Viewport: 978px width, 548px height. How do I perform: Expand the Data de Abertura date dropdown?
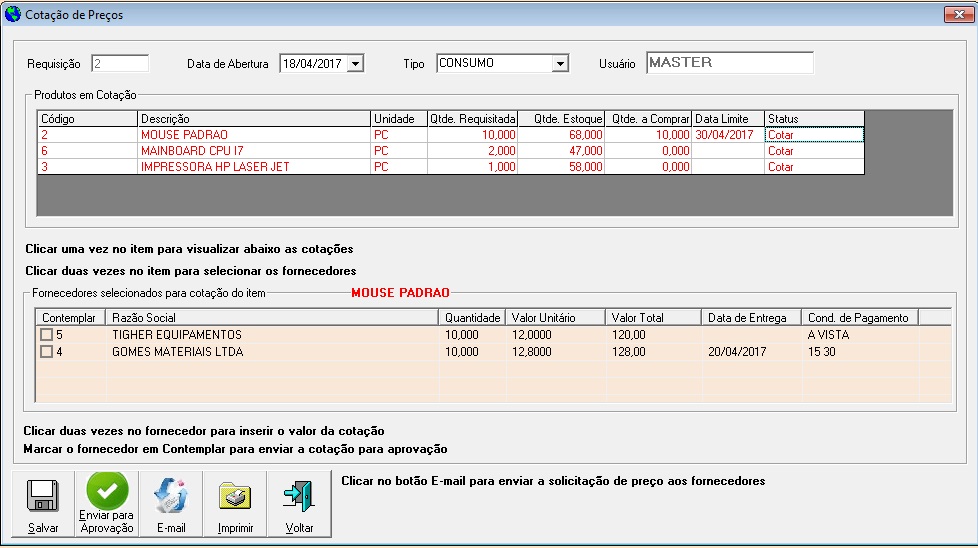tap(355, 63)
